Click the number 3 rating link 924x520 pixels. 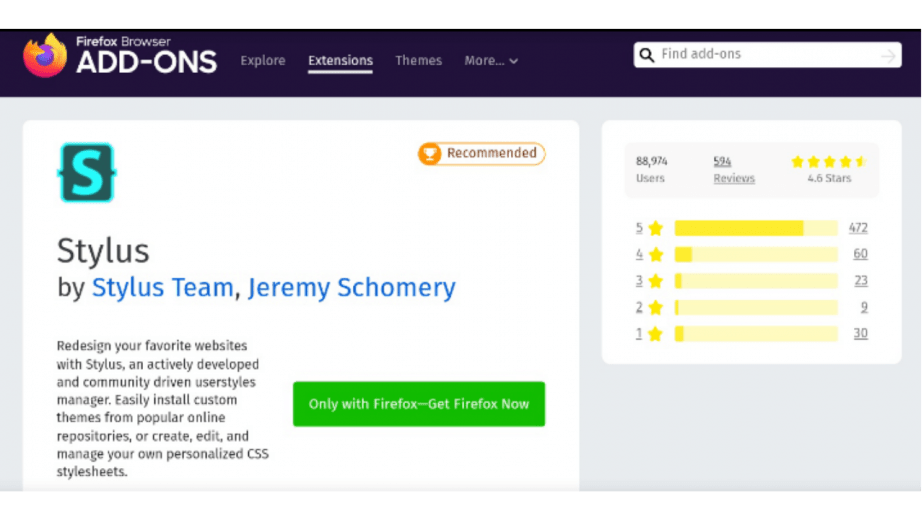point(639,281)
